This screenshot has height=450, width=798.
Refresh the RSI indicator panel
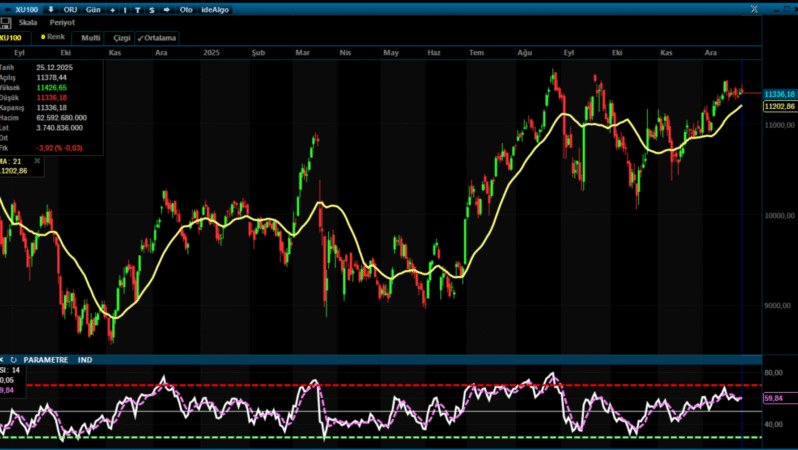[13, 359]
